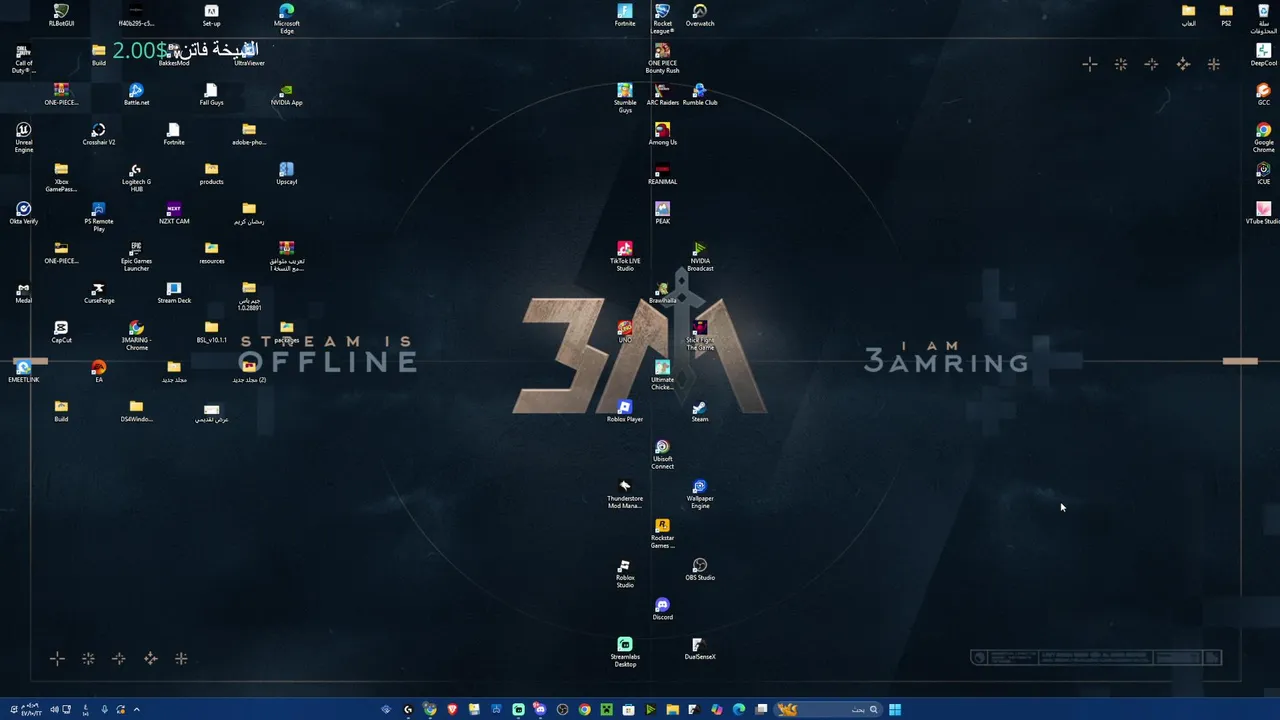Open the Streamlabs Desktop icon
The height and width of the screenshot is (720, 1280).
coord(625,652)
